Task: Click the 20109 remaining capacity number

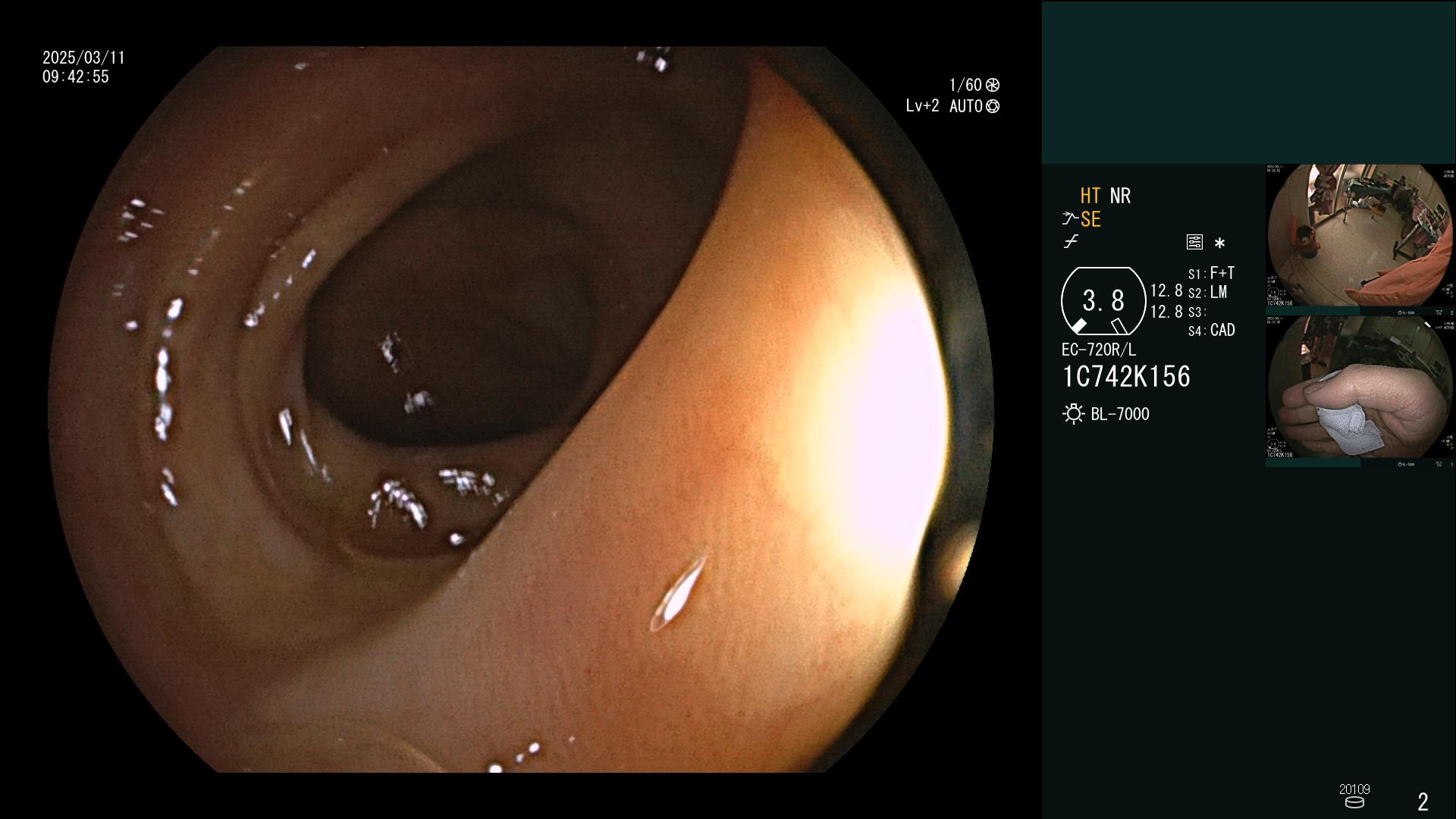Action: (1354, 789)
